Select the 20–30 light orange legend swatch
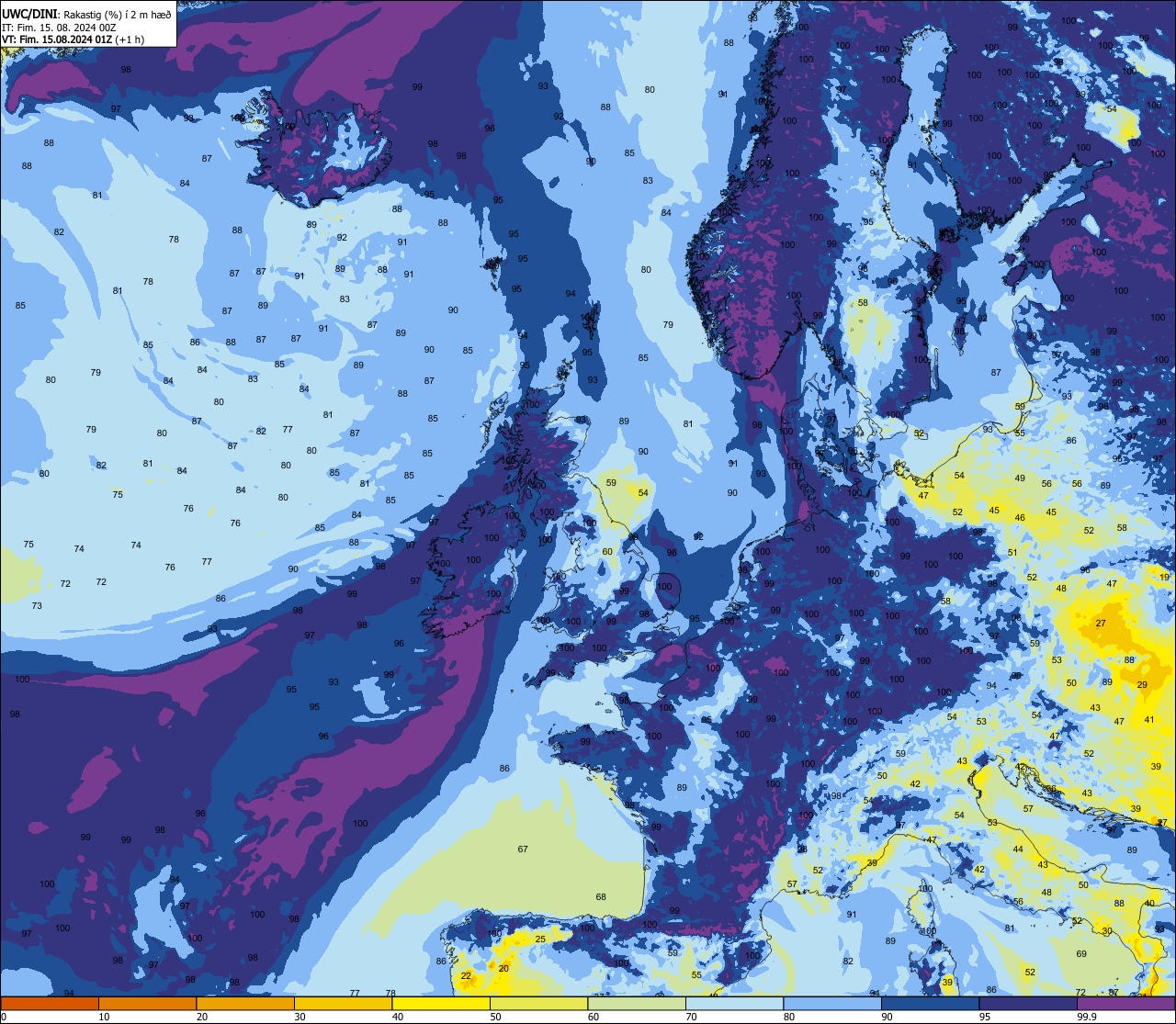This screenshot has height=1024, width=1176. (245, 1003)
